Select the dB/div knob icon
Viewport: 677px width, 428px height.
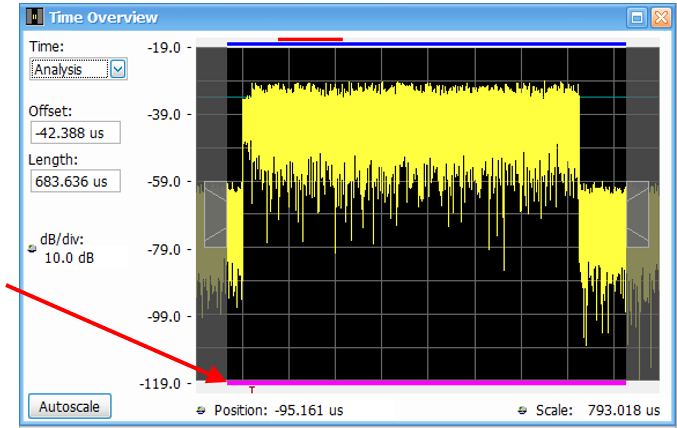pyautogui.click(x=32, y=253)
